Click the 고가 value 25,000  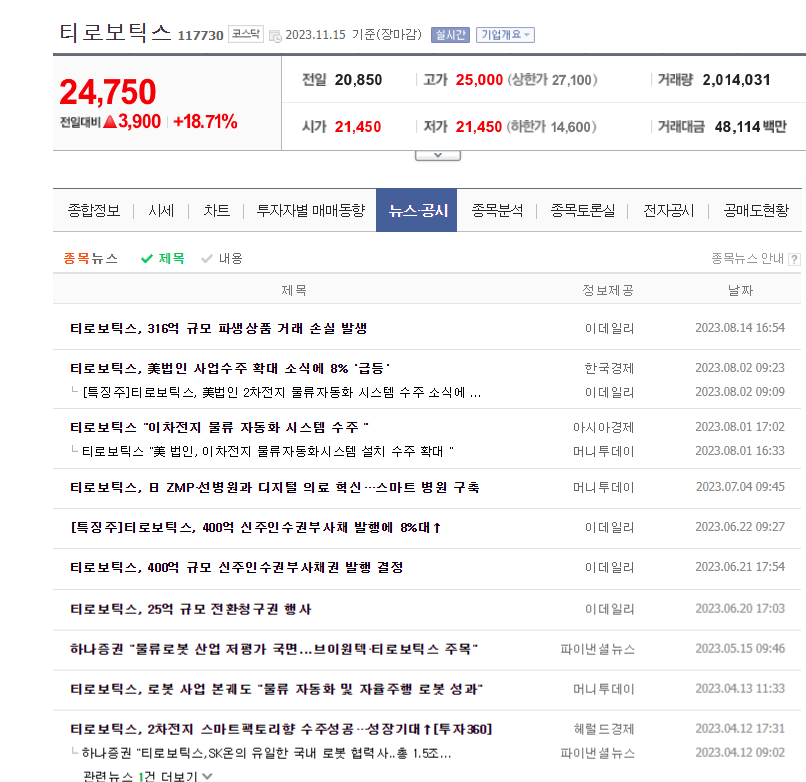tap(479, 80)
